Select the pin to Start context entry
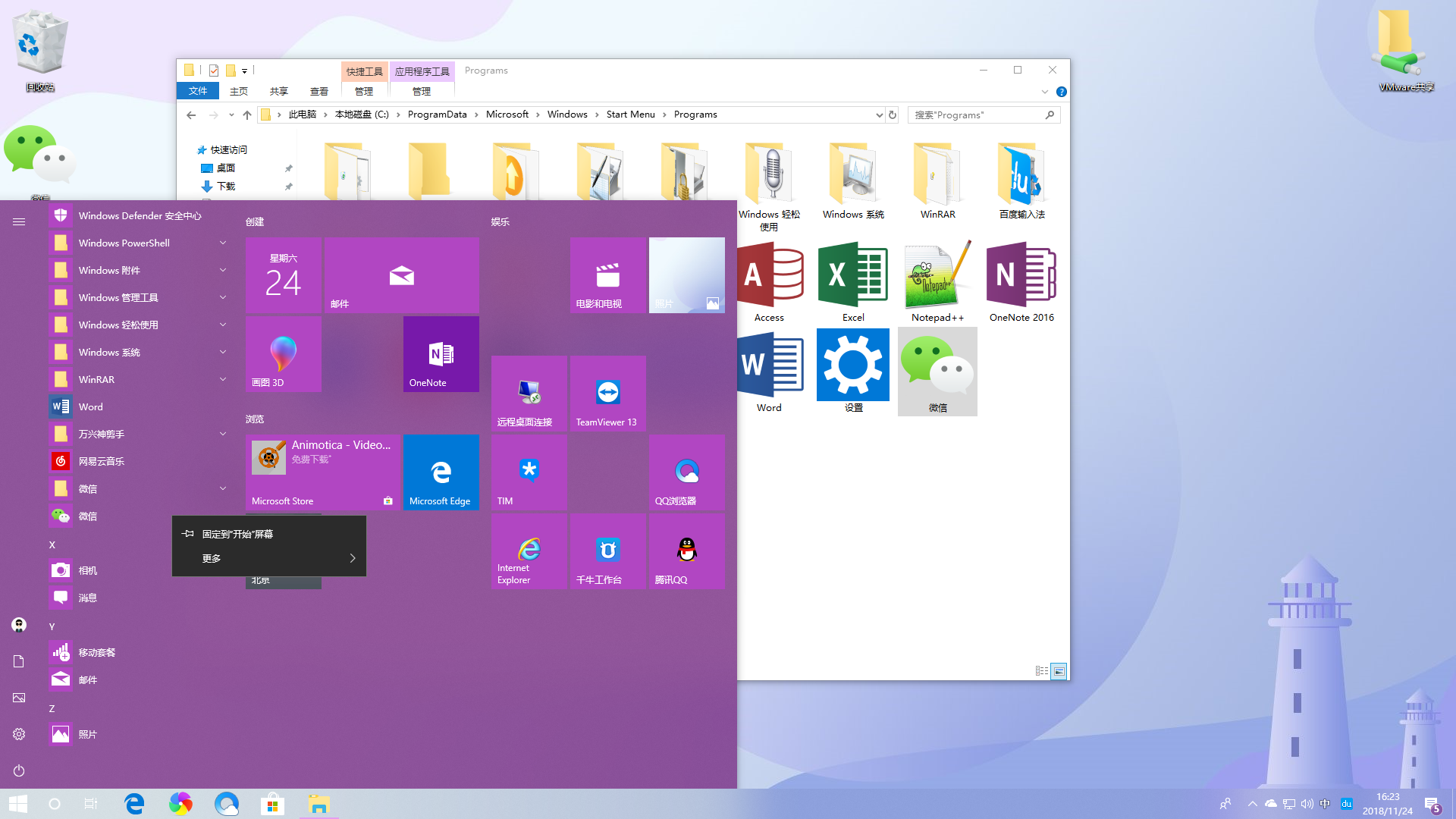Image resolution: width=1456 pixels, height=819 pixels. pos(237,534)
